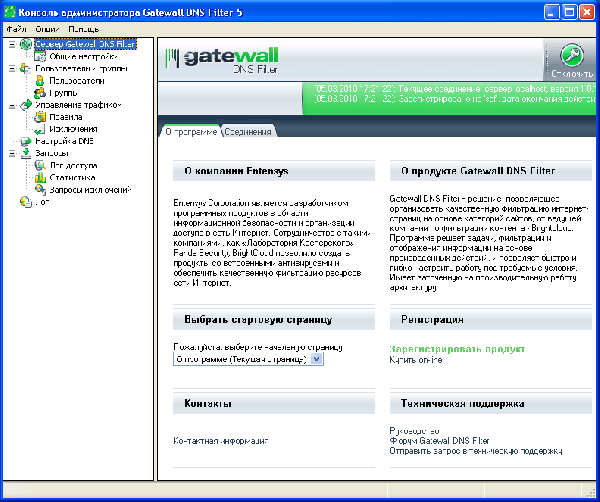Image resolution: width=600 pixels, height=502 pixels.
Task: Click the Управление трафиком arrow icon
Action: (x=26, y=105)
